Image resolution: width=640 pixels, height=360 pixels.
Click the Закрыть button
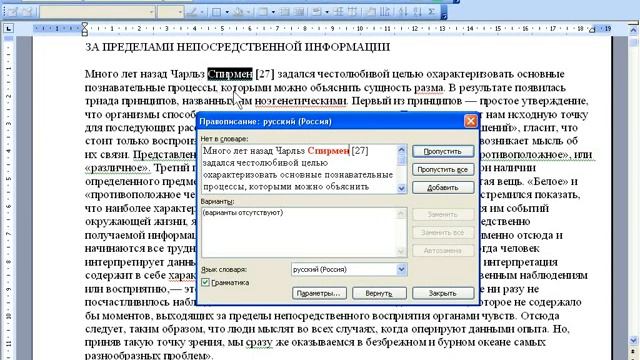[443, 293]
